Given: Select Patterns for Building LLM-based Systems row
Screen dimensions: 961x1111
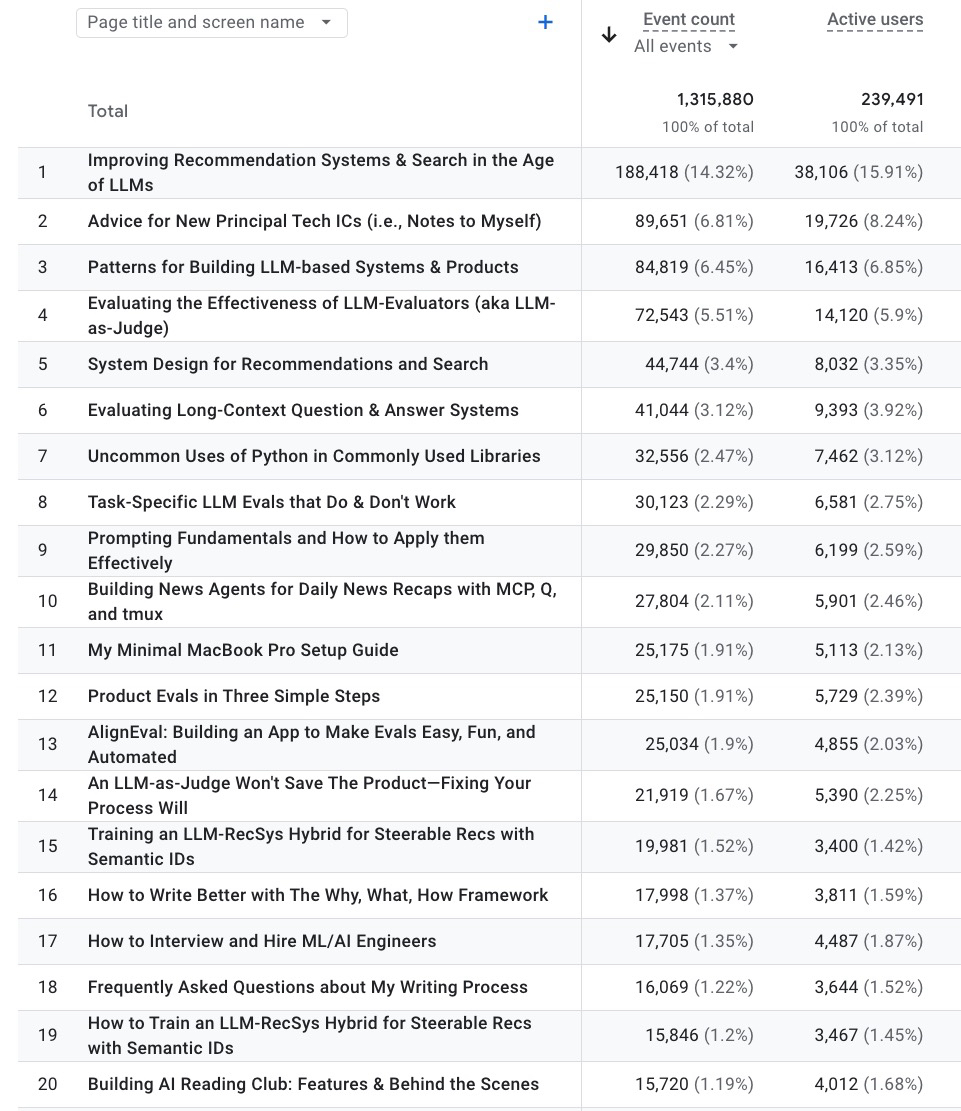Looking at the screenshot, I should [303, 267].
